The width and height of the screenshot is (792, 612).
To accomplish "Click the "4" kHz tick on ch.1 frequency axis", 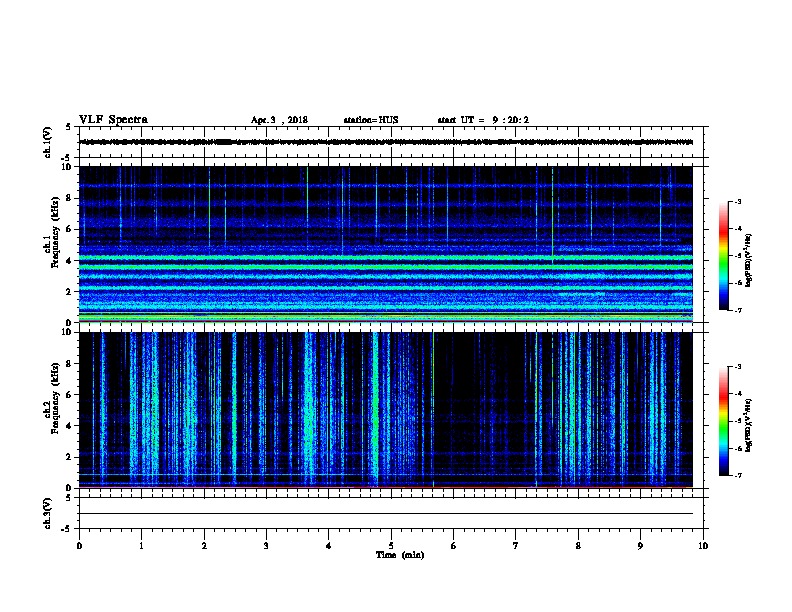I will (x=70, y=261).
